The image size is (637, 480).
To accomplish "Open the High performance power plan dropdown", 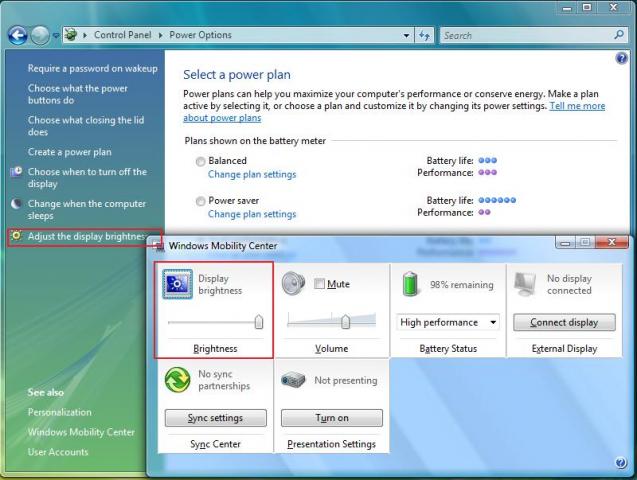I will 448,322.
